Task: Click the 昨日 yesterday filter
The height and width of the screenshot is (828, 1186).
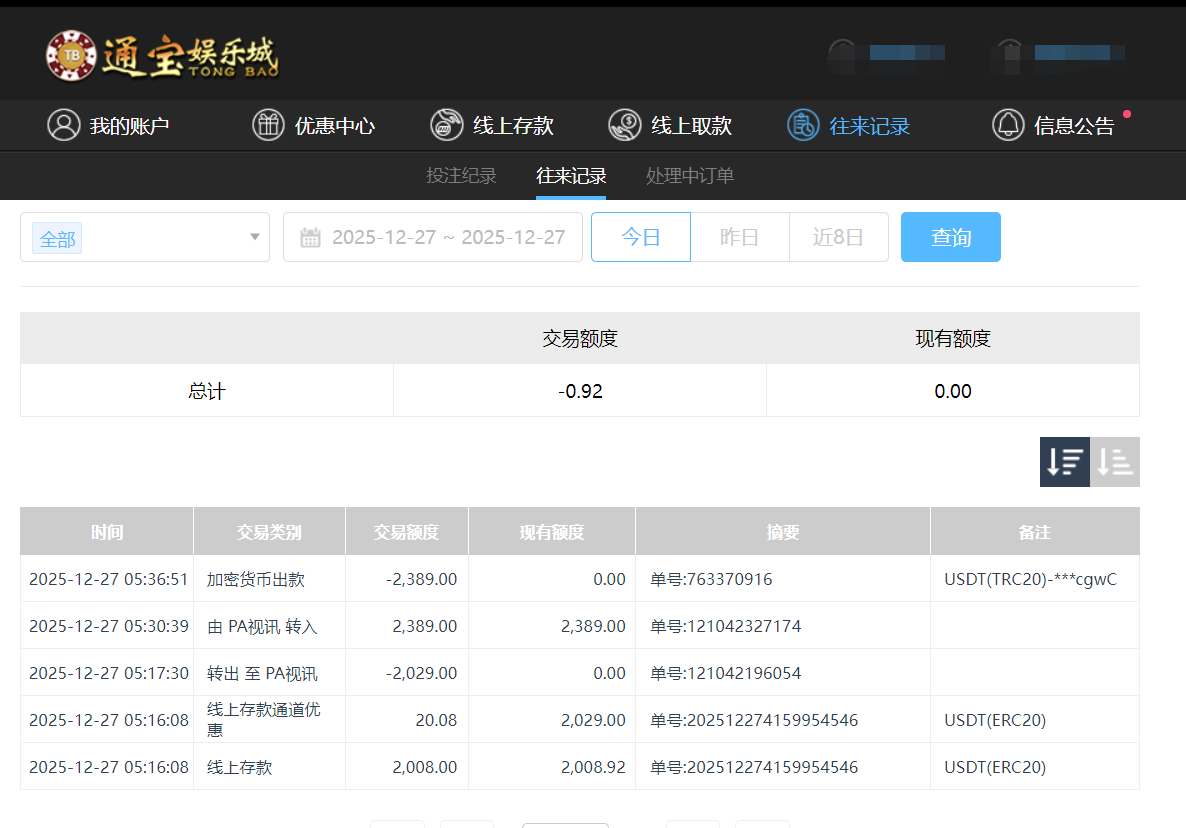Action: click(740, 237)
